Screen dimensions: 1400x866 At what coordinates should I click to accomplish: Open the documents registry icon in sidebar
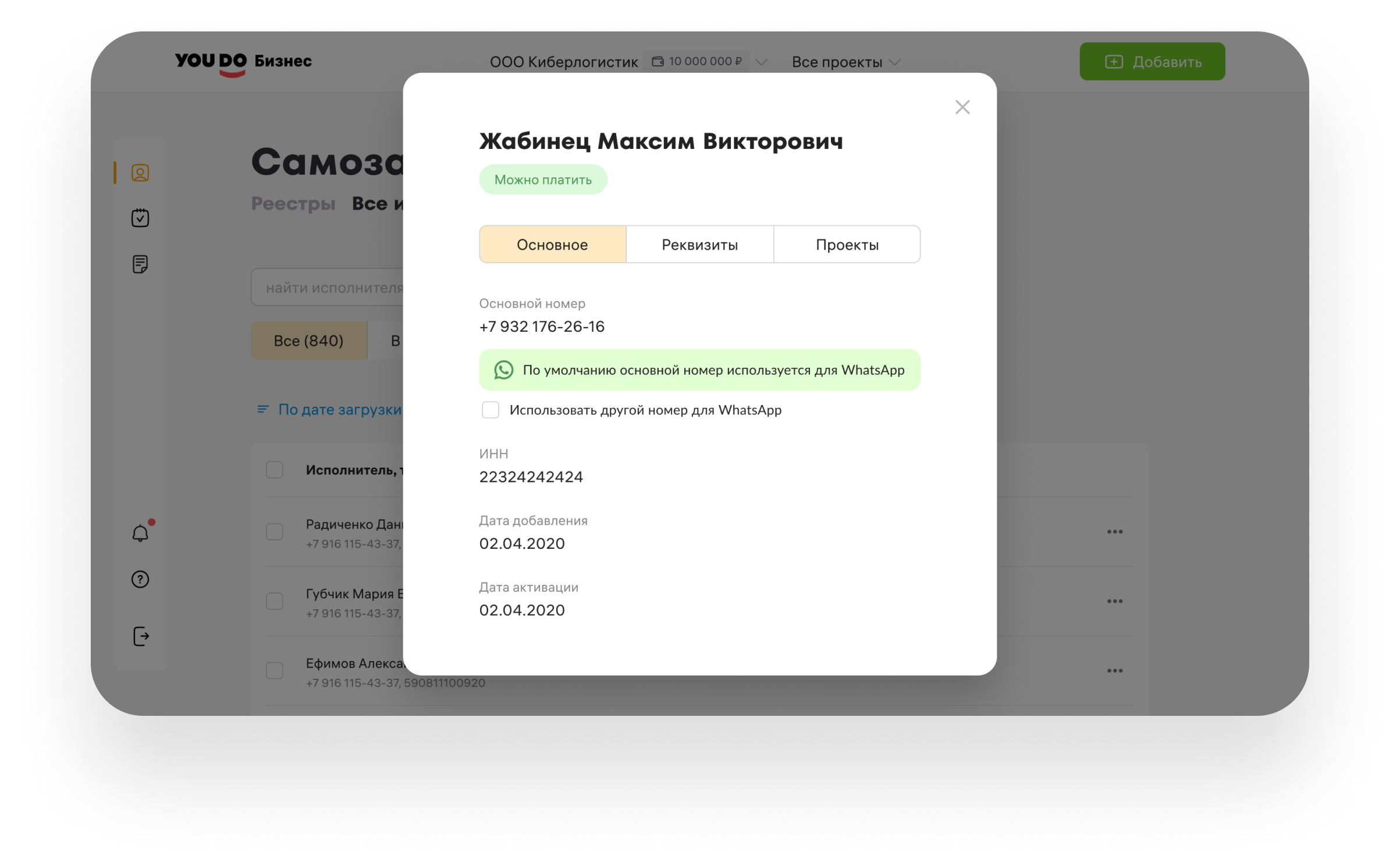[140, 264]
